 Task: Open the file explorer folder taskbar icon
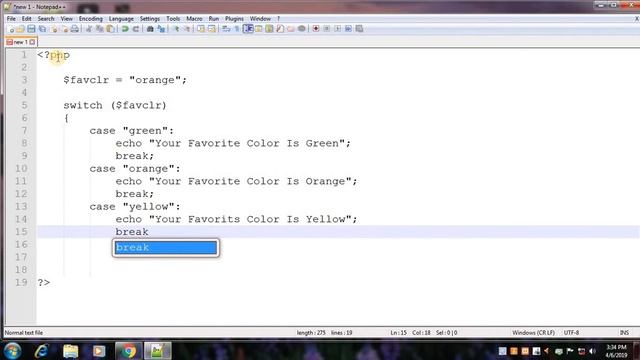pos(70,351)
